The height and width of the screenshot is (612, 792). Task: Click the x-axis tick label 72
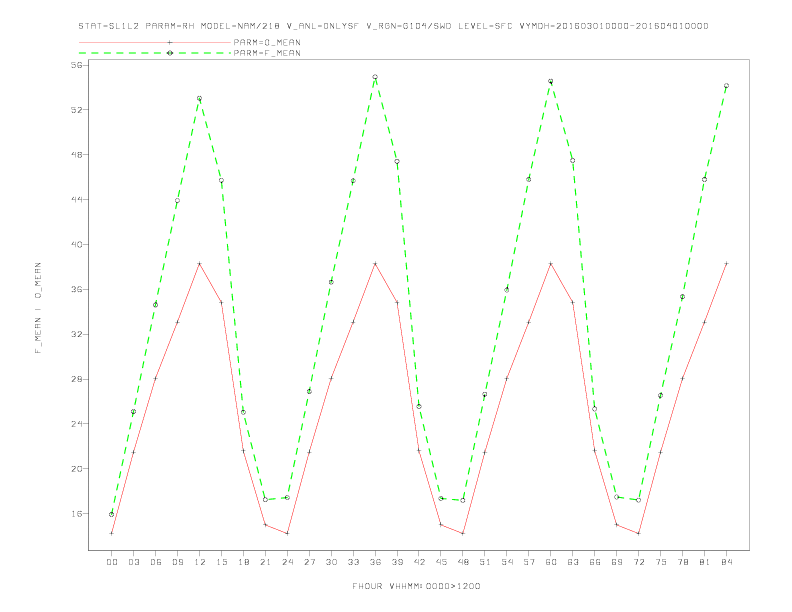(639, 562)
